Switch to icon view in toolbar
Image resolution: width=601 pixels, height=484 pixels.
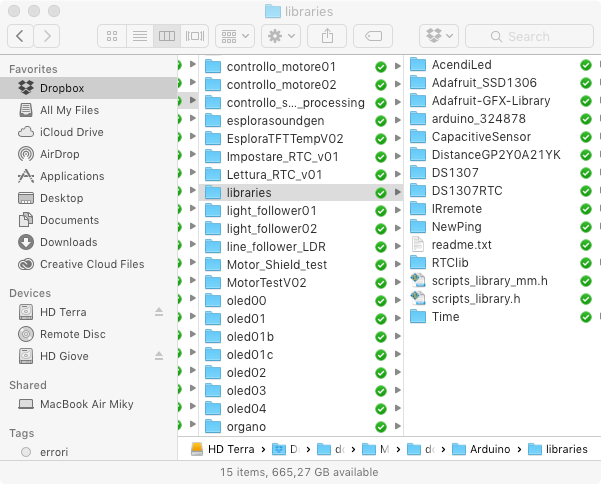coord(112,36)
